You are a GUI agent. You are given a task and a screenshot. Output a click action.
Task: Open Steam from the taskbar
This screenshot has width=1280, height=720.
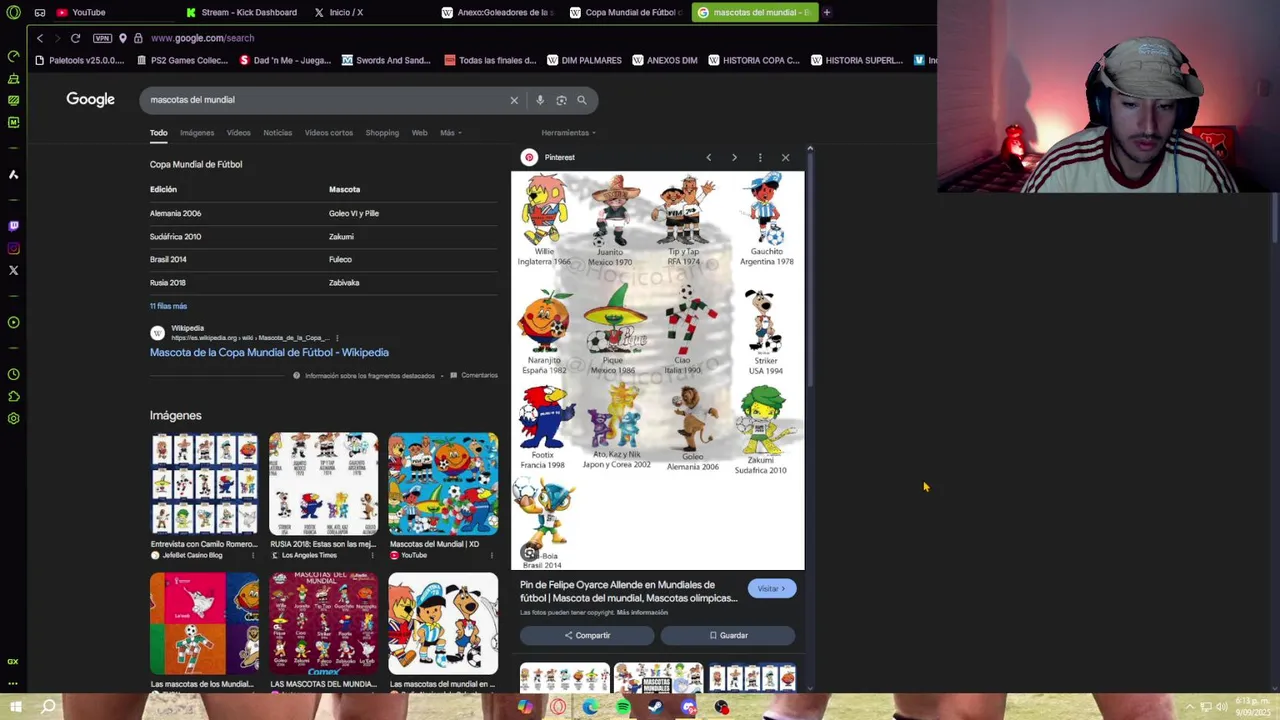(656, 708)
